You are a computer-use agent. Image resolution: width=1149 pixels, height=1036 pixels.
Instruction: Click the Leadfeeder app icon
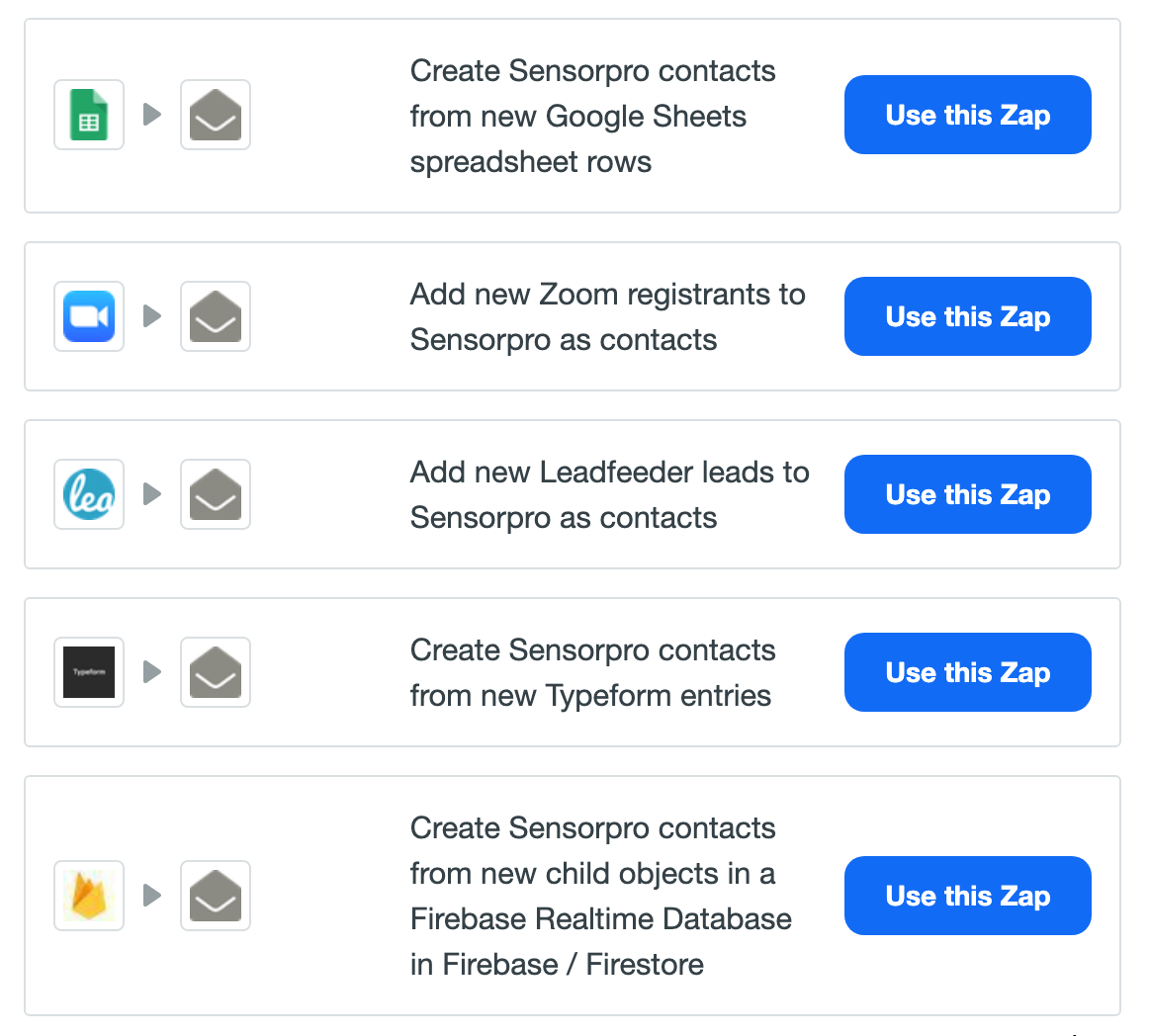(x=89, y=494)
